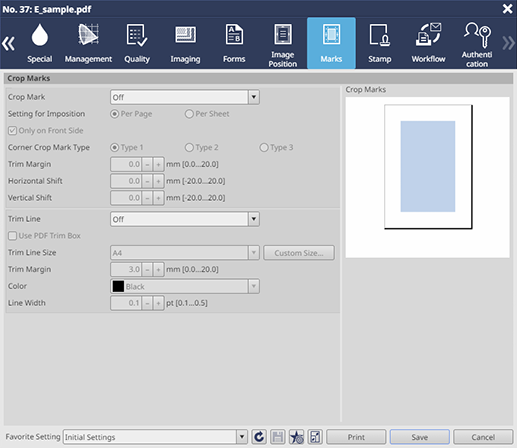Viewport: 517px width, 448px height.
Task: Open the Workflow tab
Action: click(x=428, y=43)
